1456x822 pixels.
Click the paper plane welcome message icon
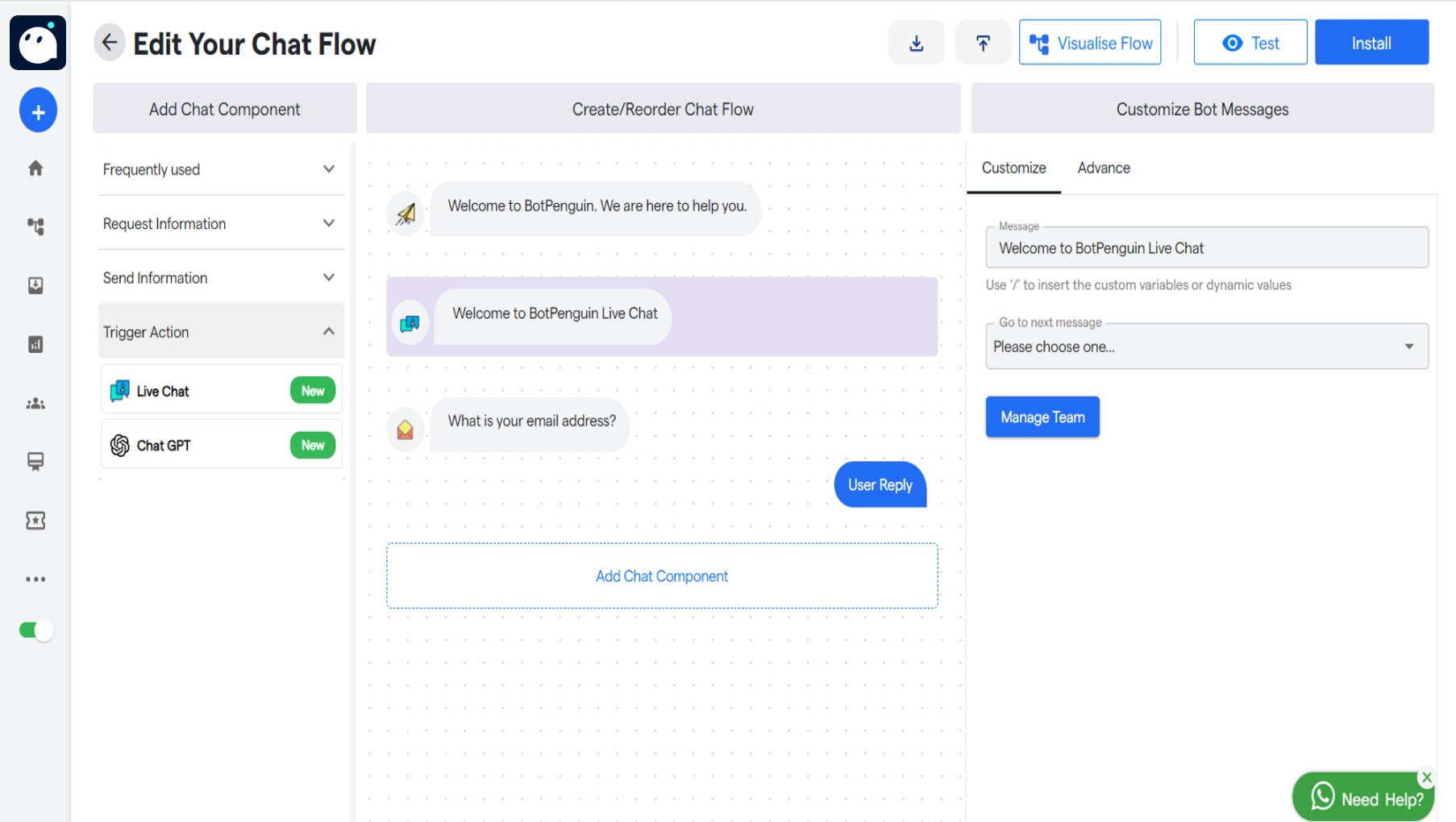[406, 214]
